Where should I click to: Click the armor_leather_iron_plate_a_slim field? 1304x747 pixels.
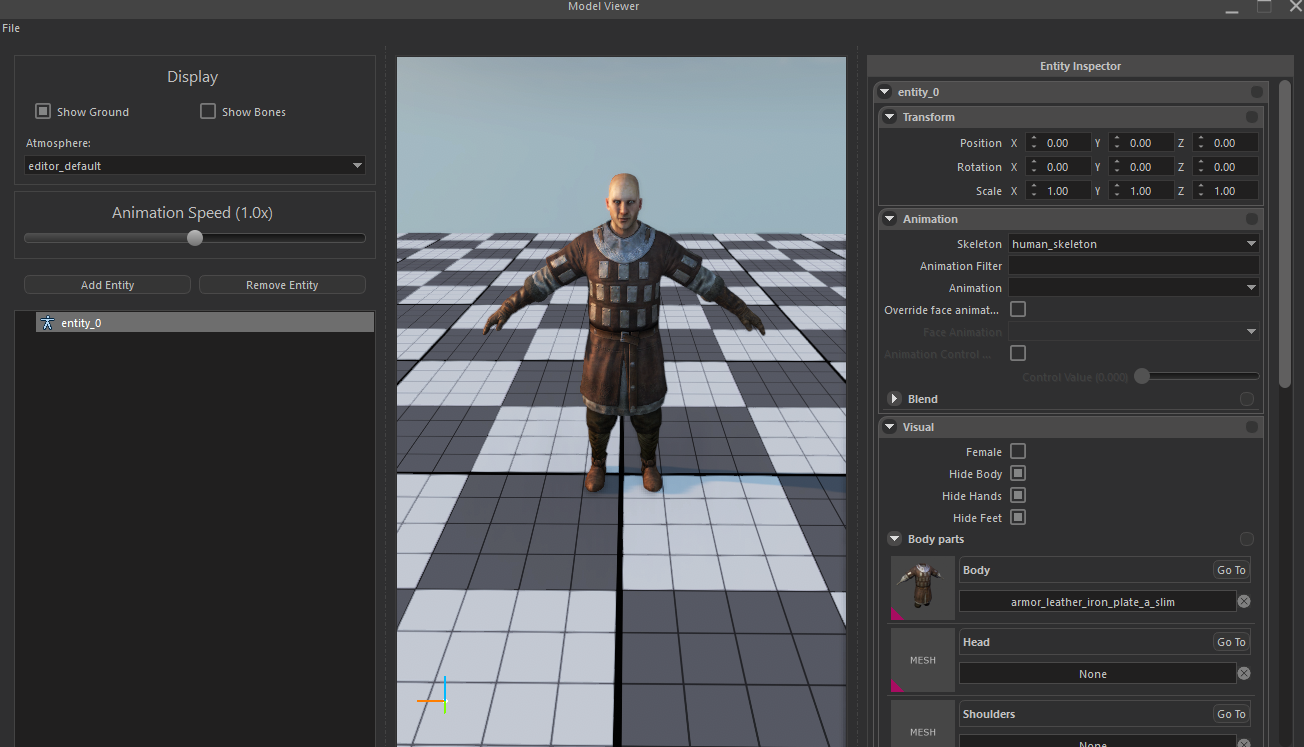pyautogui.click(x=1097, y=601)
